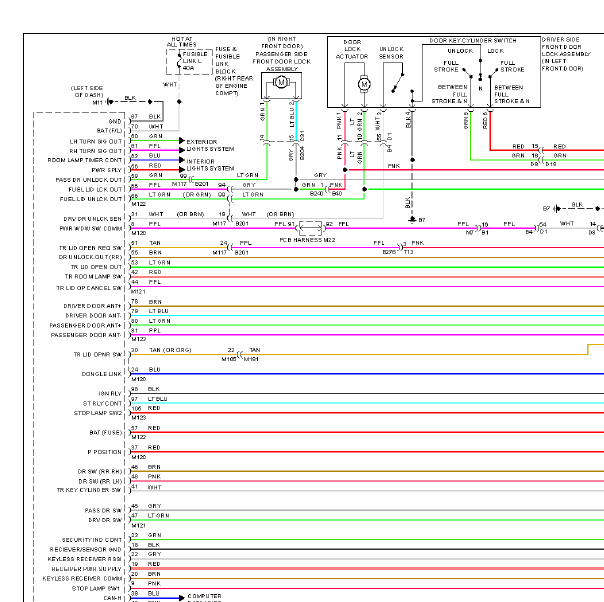Click the 'ST RLY CONT' label
604x602 pixels.
click(102, 404)
